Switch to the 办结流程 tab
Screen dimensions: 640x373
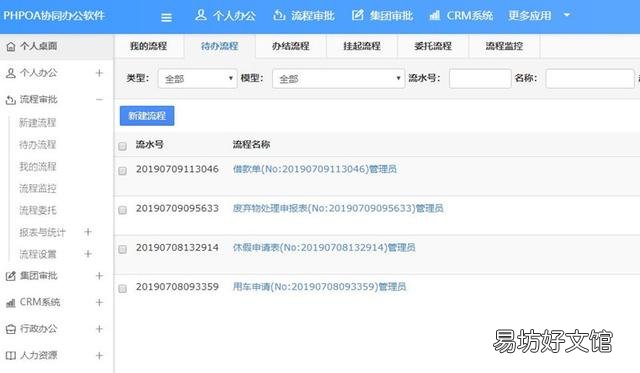[291, 46]
